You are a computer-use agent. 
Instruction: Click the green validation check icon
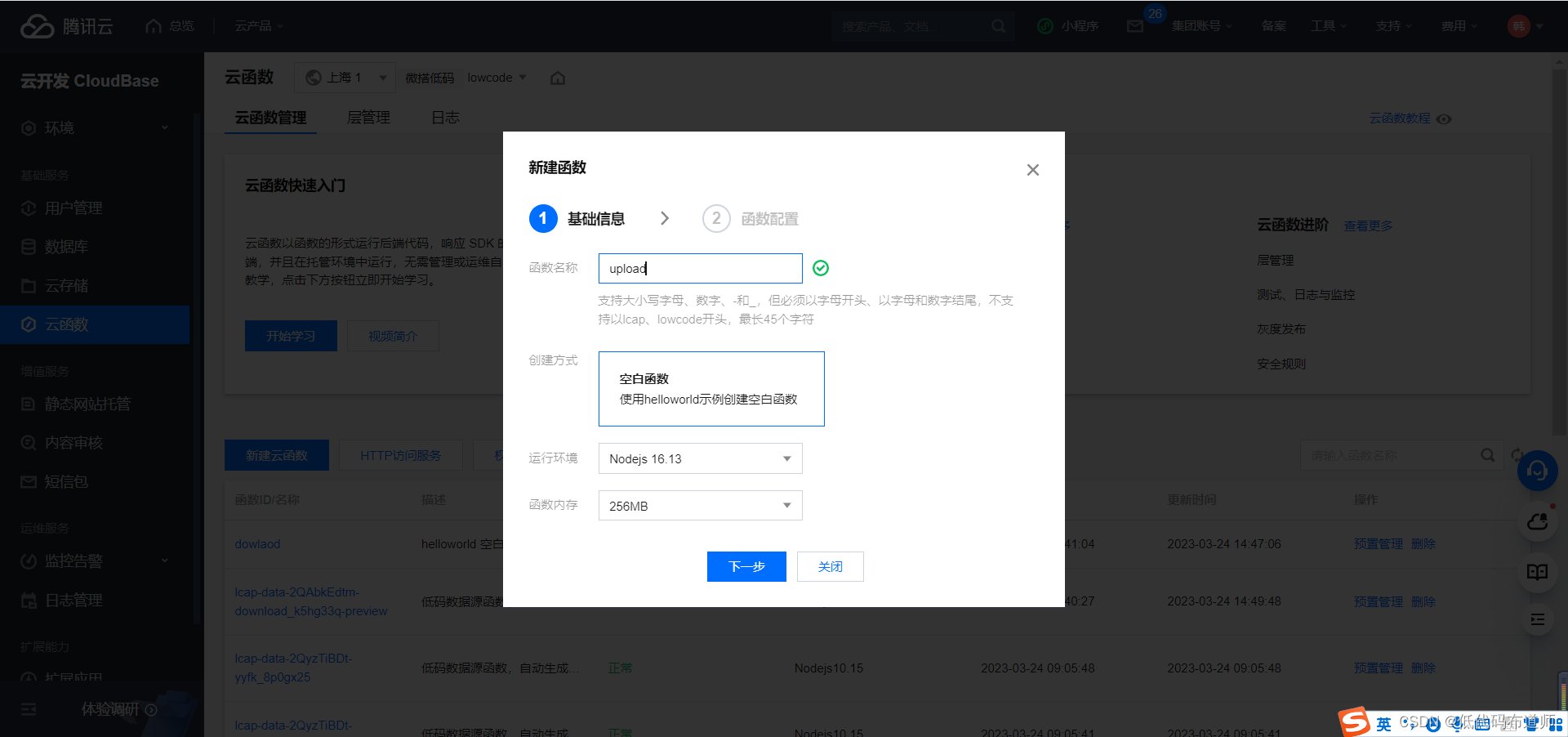(x=821, y=268)
